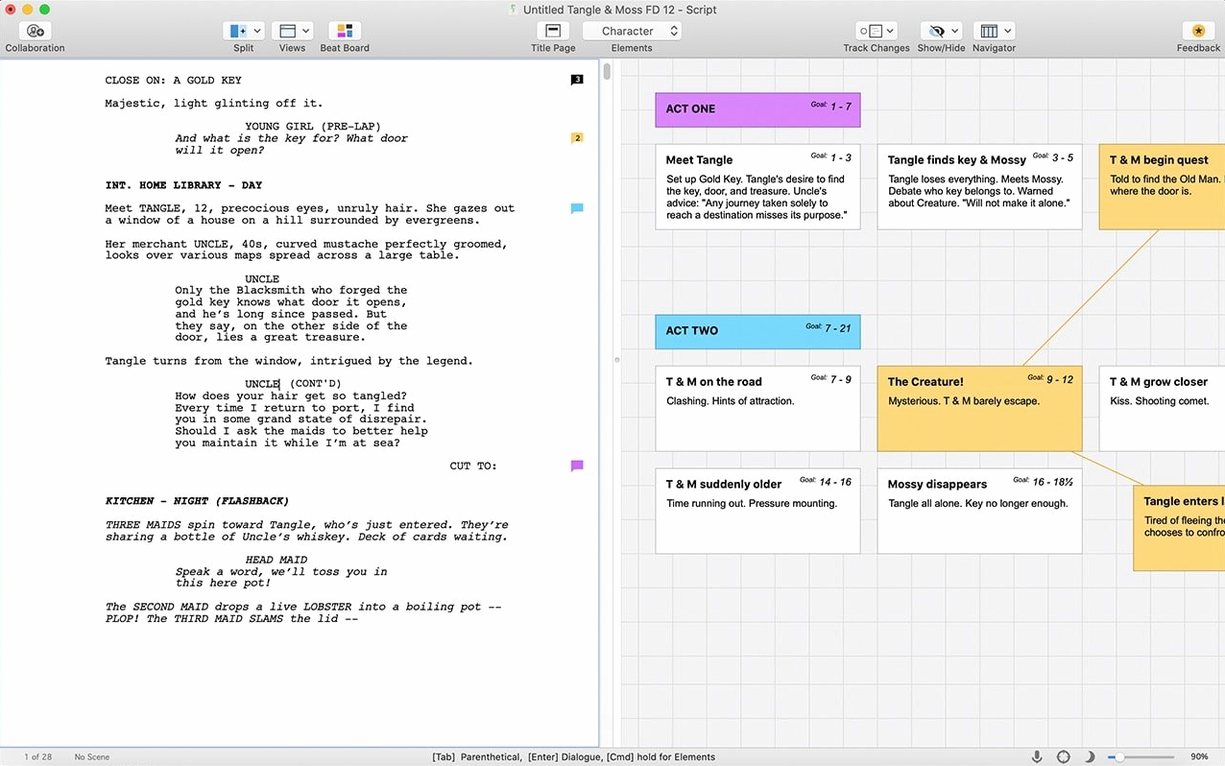The height and width of the screenshot is (766, 1225).
Task: Click the Views icon
Action: [x=287, y=31]
